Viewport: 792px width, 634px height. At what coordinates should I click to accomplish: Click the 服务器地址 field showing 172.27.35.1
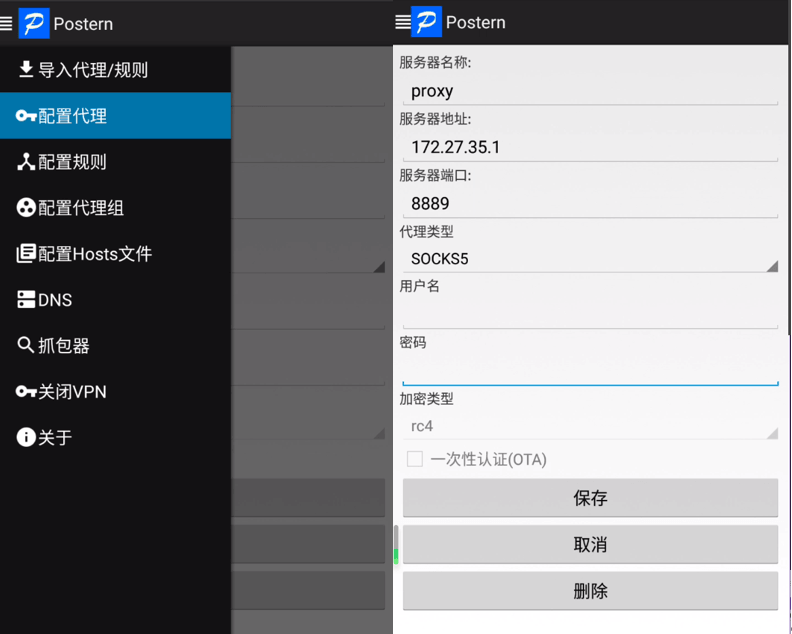click(590, 147)
